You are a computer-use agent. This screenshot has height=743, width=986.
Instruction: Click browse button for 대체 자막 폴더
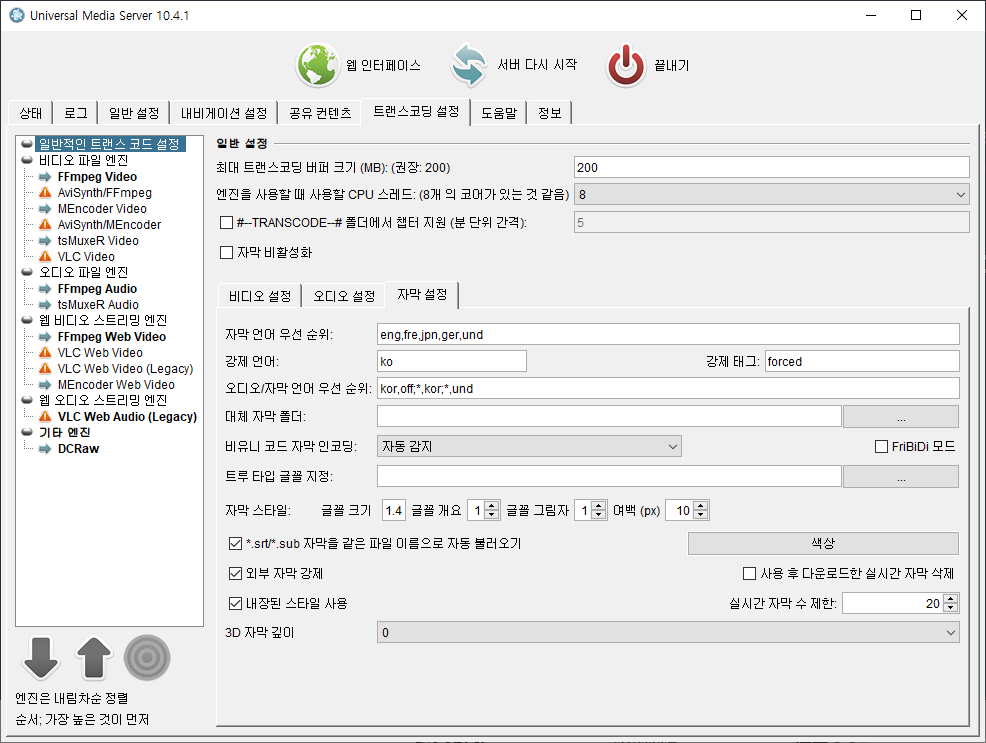coord(900,416)
